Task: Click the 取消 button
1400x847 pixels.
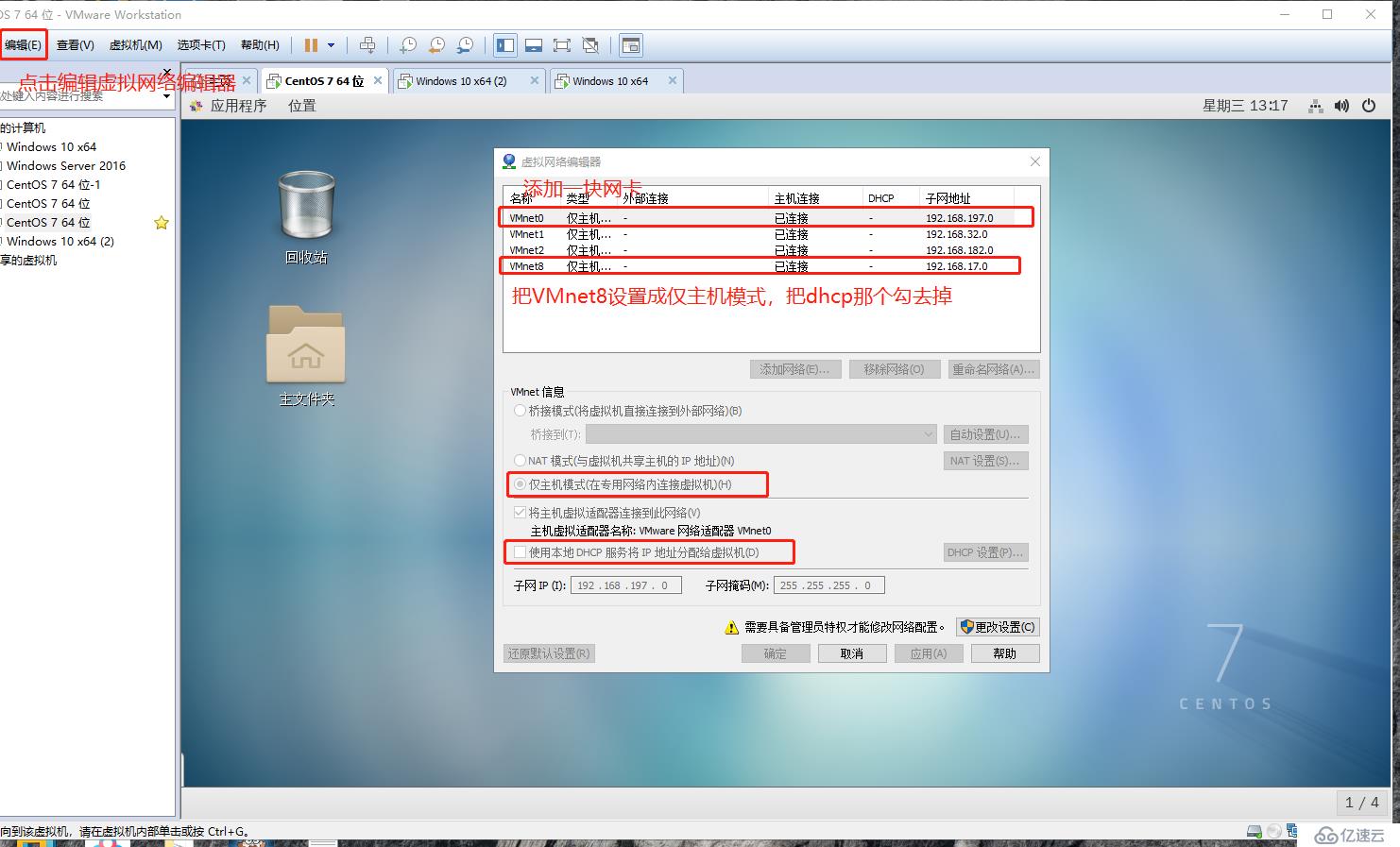Action: point(852,653)
